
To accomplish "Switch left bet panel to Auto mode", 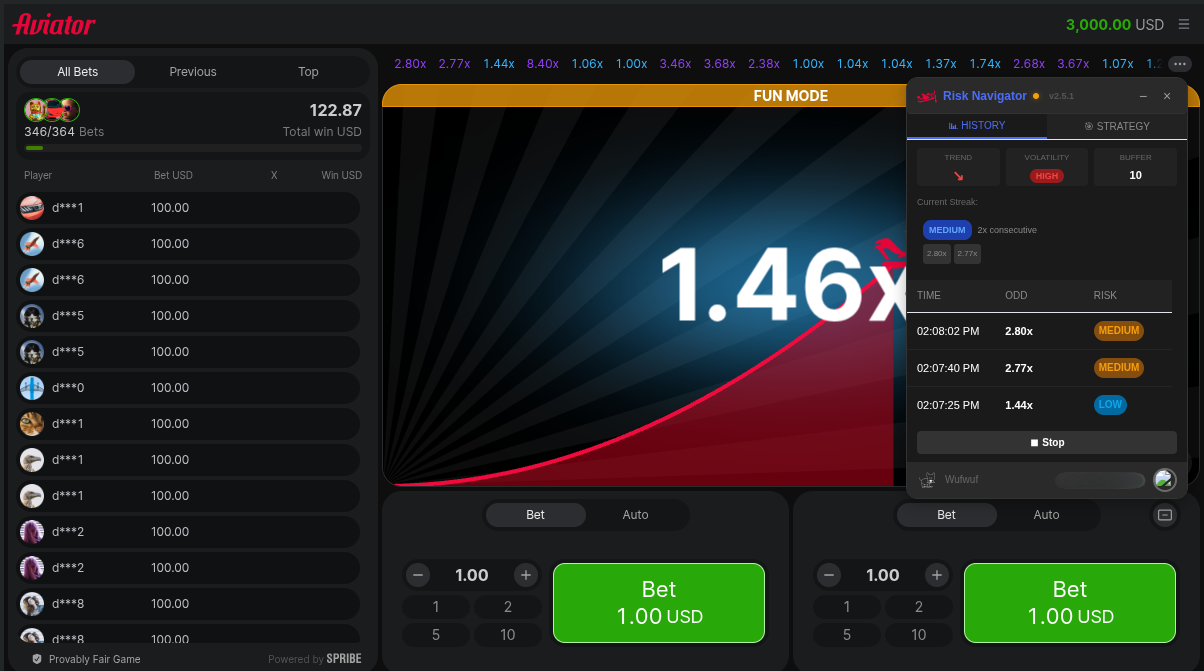I will (635, 515).
